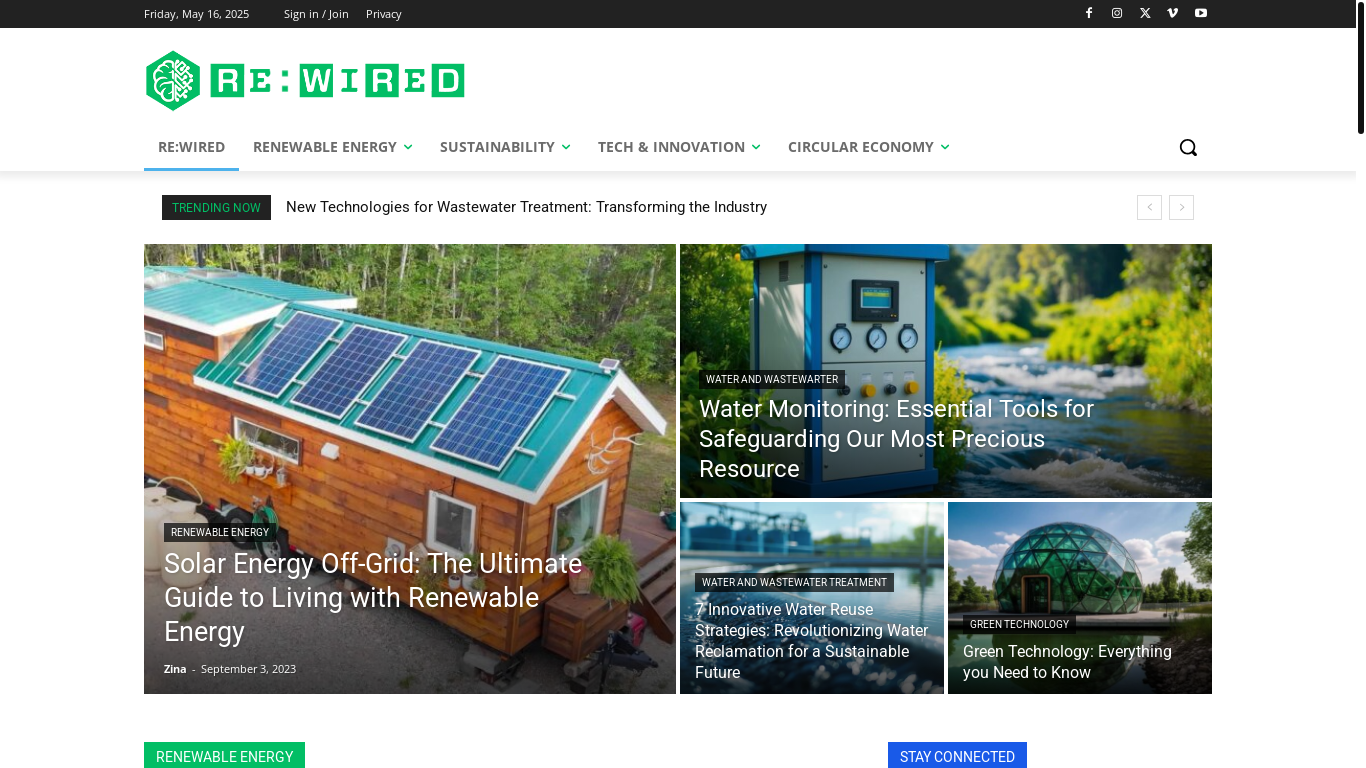Open the Privacy link
The image size is (1366, 768).
383,14
